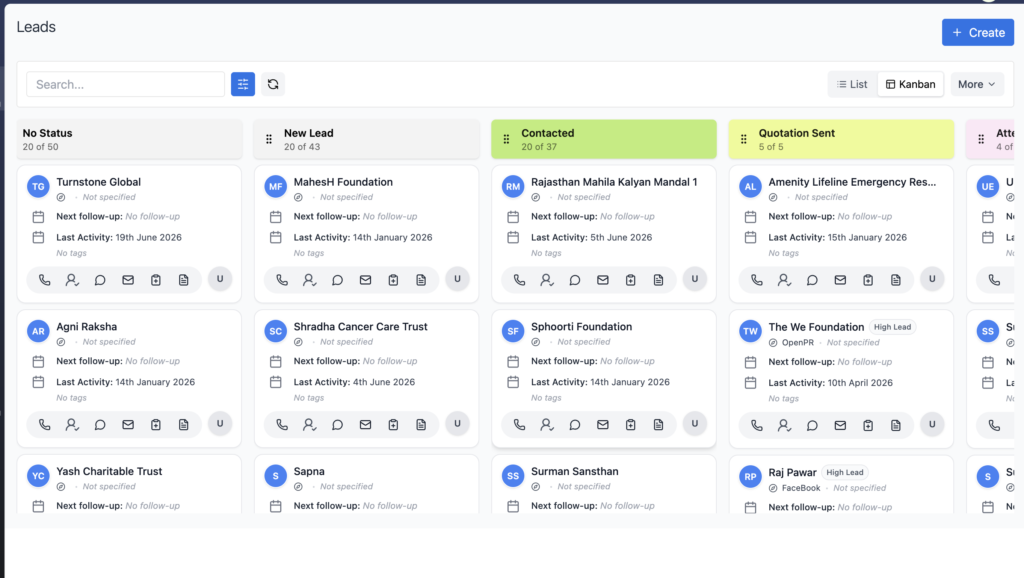Refresh the leads list

[273, 84]
